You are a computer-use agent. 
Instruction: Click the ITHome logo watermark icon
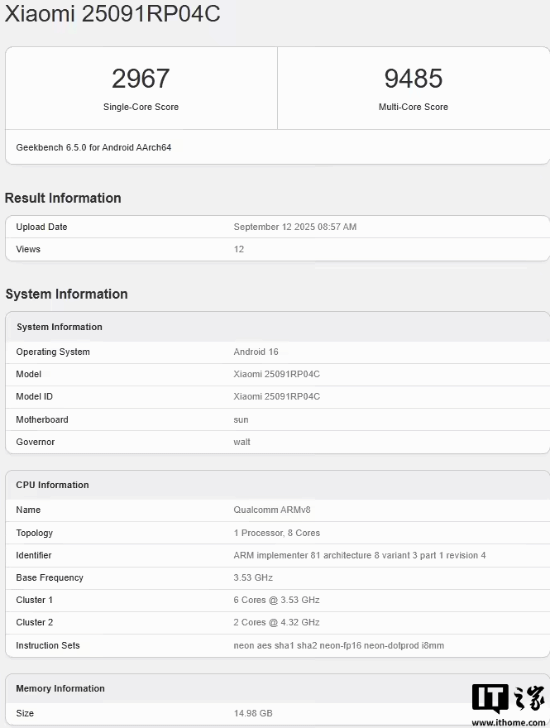click(x=508, y=698)
